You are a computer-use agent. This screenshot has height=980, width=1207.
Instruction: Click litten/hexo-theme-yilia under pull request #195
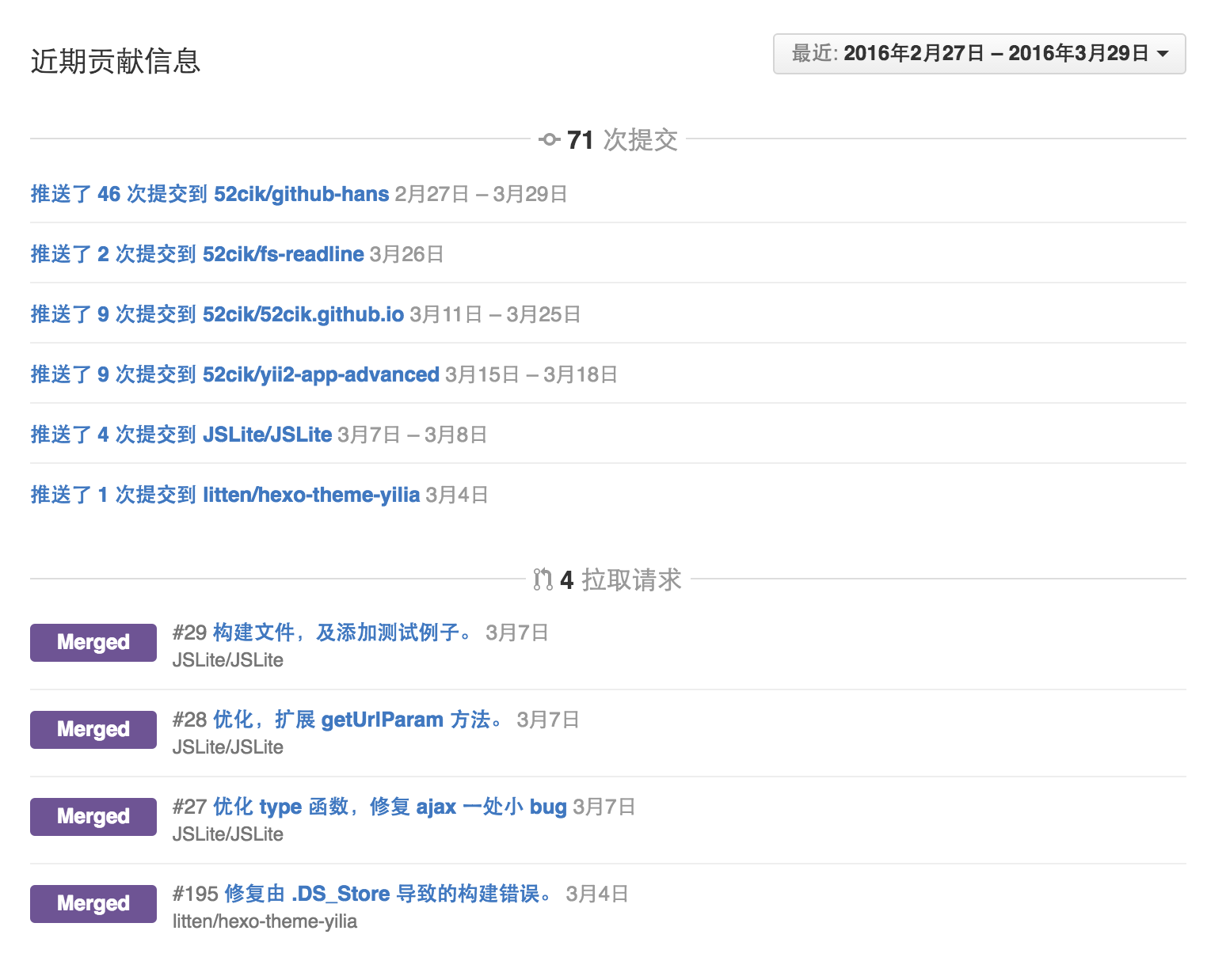click(266, 921)
